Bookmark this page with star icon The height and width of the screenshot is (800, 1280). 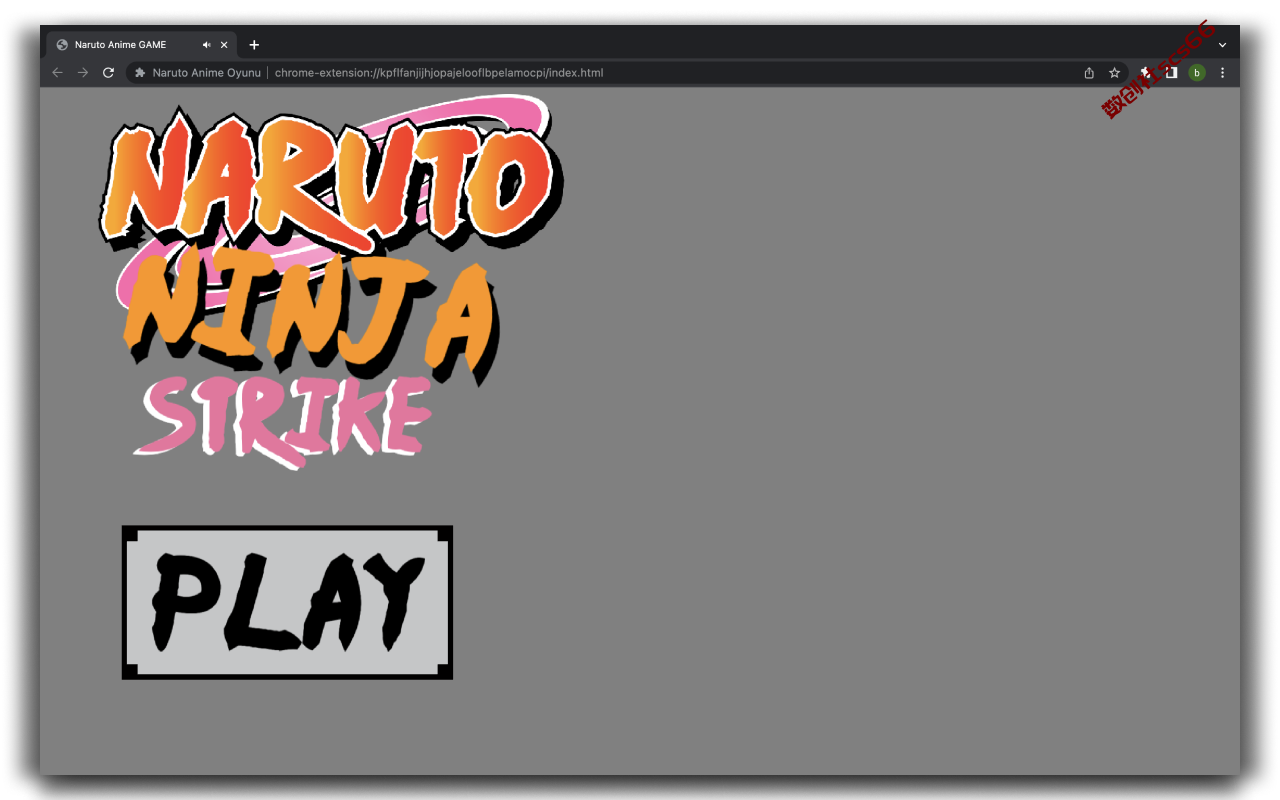[1114, 73]
